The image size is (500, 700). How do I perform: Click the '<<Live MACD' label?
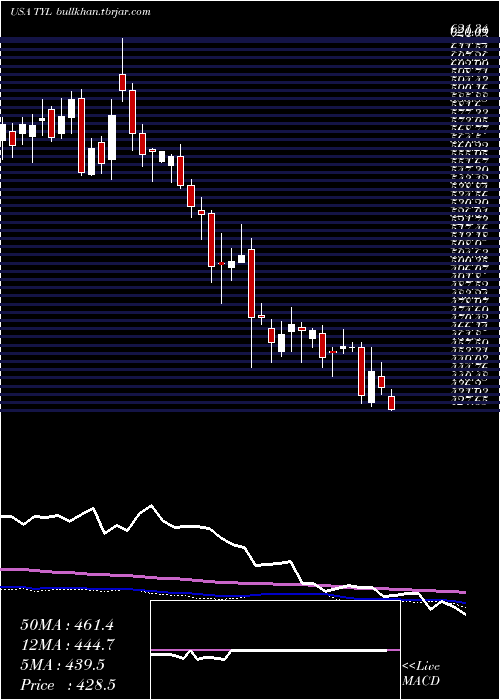point(421,674)
